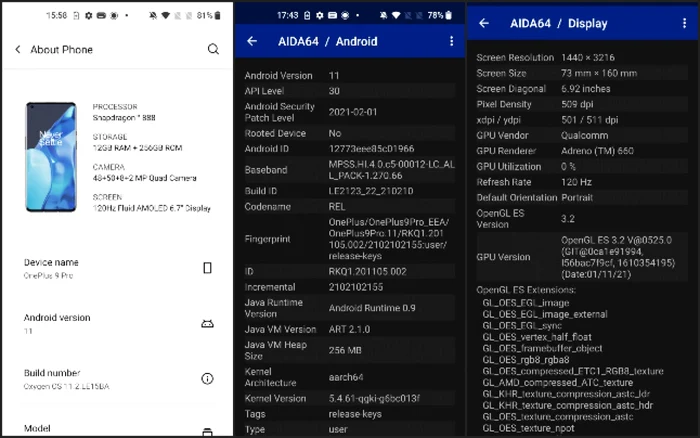Select ID RKQ1.201105.002
Screen dimensions: 700x438
[367, 271]
